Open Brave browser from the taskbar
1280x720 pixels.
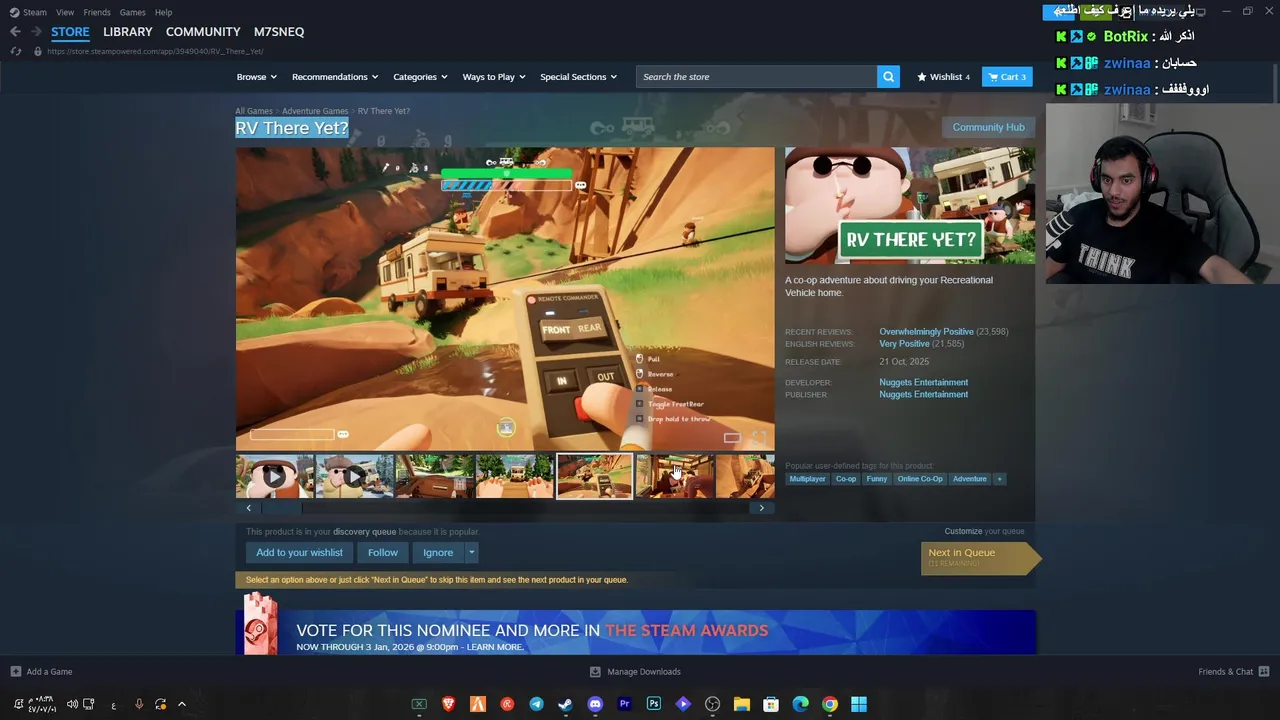449,704
